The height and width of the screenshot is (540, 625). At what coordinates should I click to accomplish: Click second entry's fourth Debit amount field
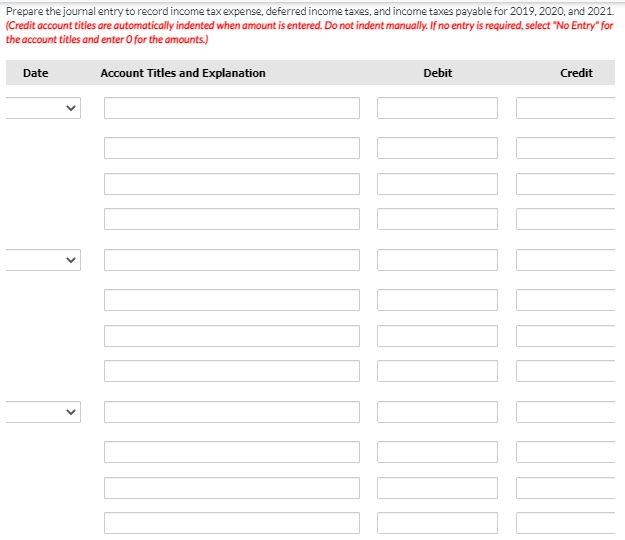tap(437, 371)
